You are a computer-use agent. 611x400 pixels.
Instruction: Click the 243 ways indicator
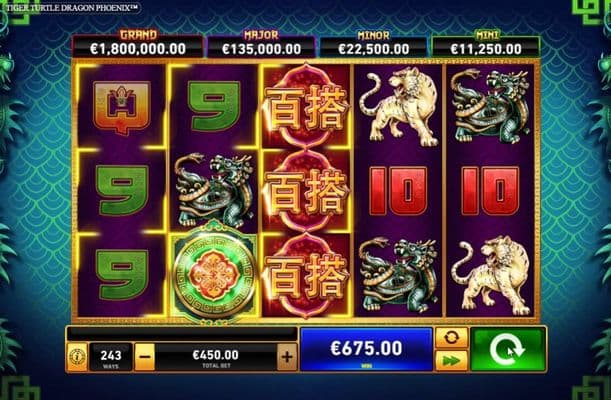(x=111, y=357)
